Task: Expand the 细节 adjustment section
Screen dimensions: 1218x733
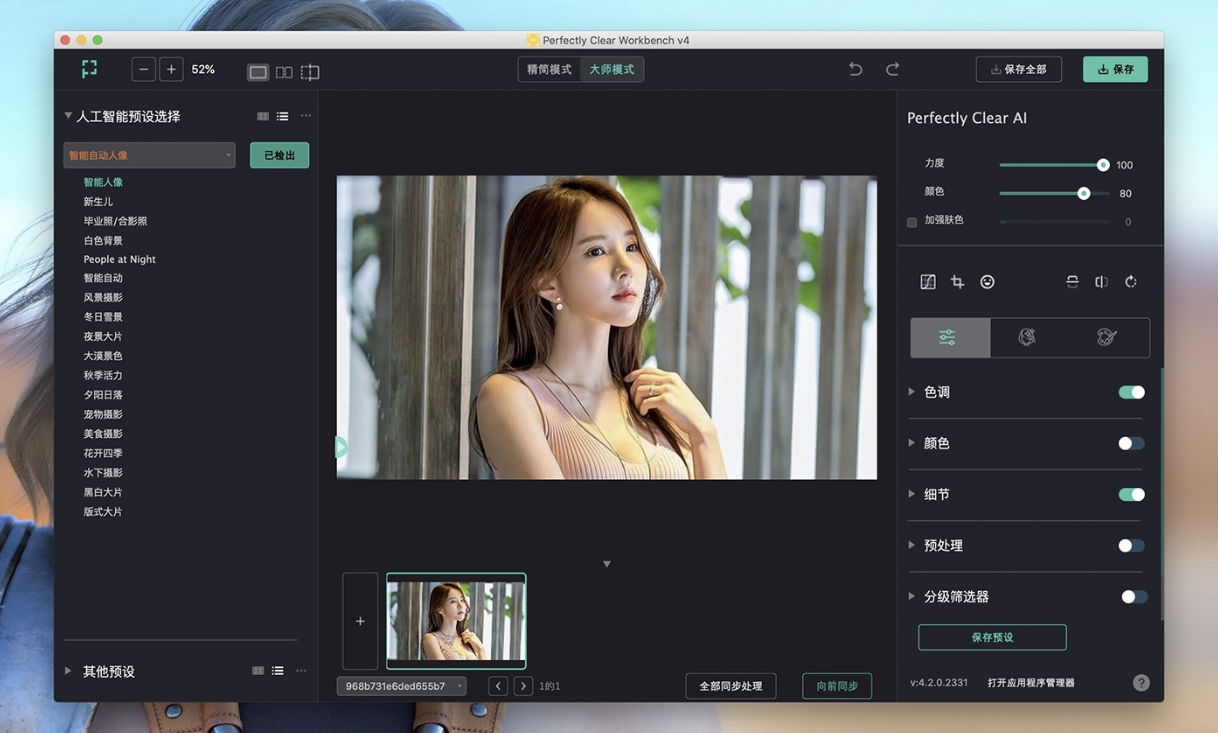Action: click(x=911, y=494)
